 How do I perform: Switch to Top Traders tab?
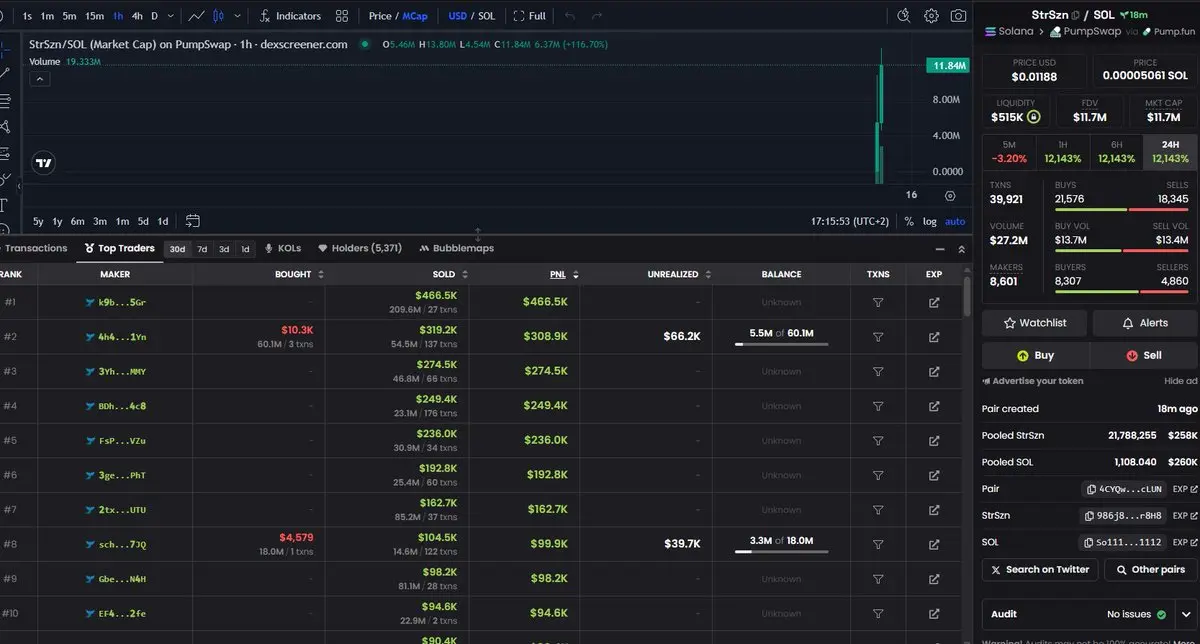tap(120, 248)
